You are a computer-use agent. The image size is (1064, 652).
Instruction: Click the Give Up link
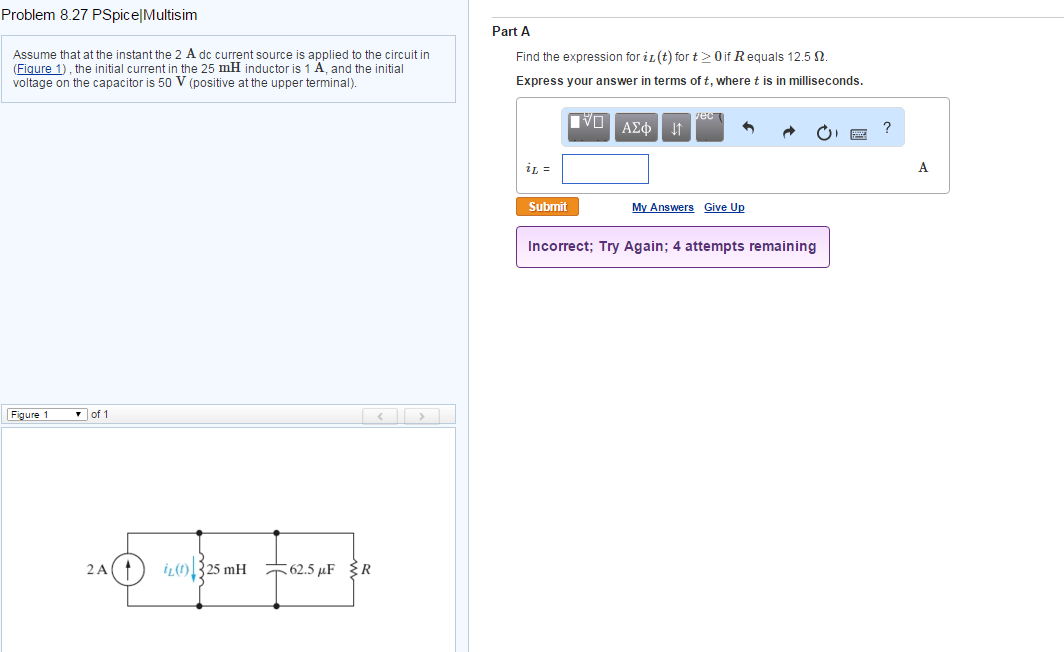click(x=724, y=207)
